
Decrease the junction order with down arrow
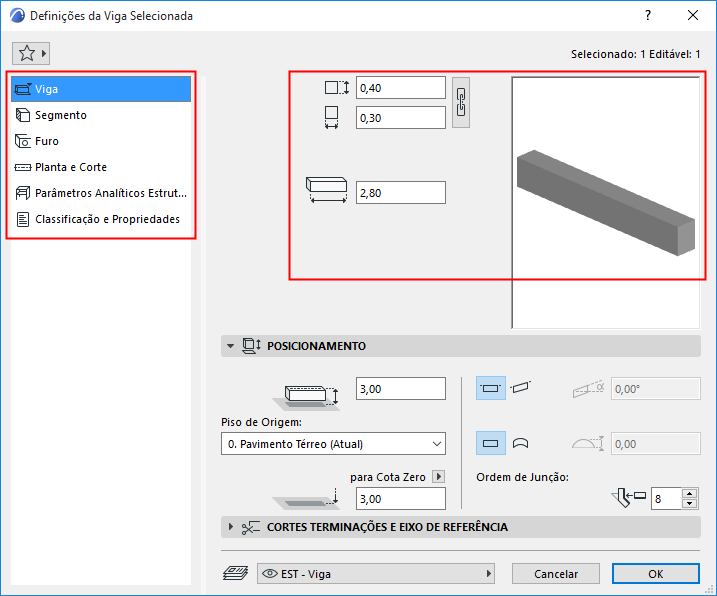(689, 504)
